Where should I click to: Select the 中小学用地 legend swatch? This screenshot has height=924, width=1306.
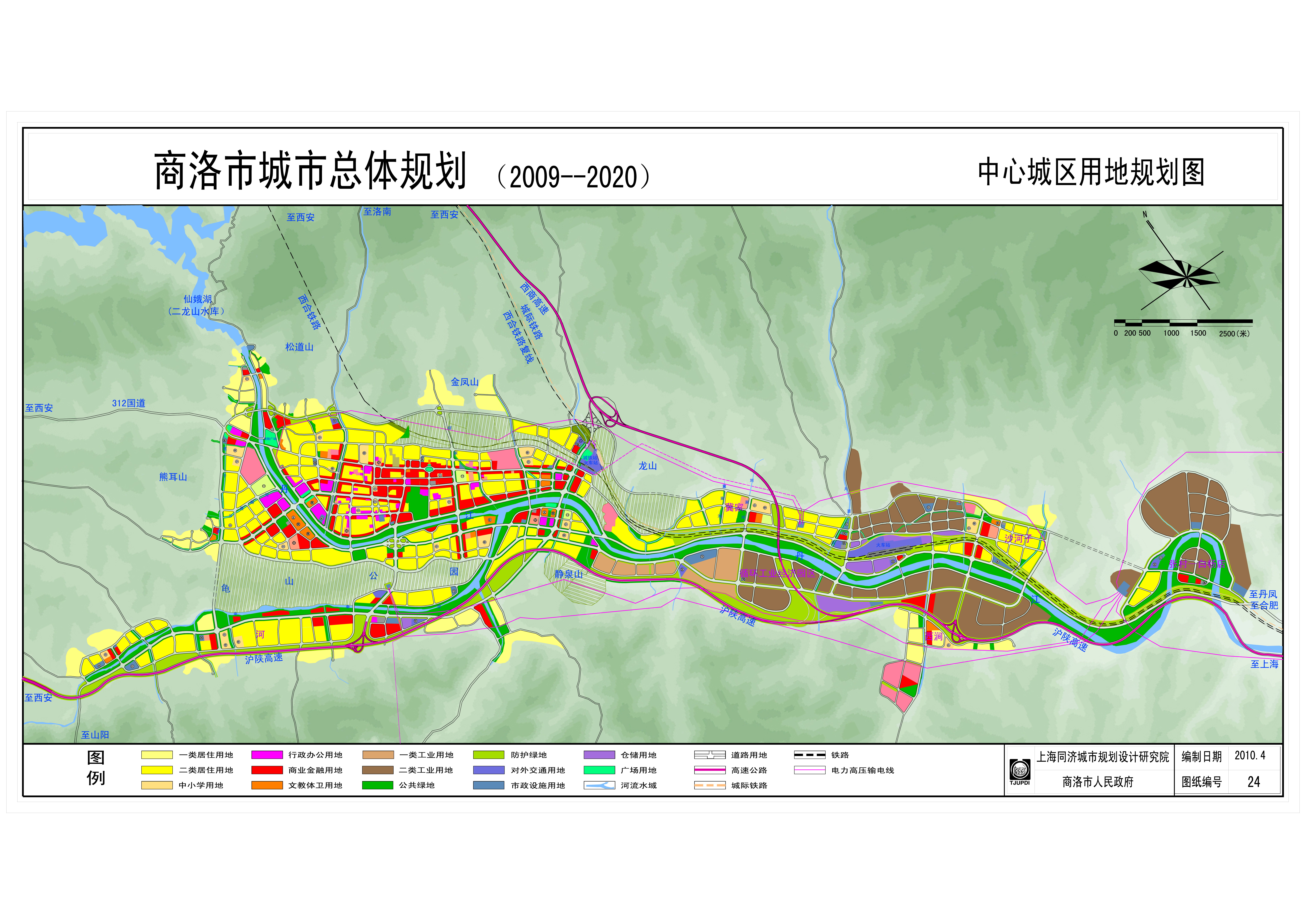(157, 785)
